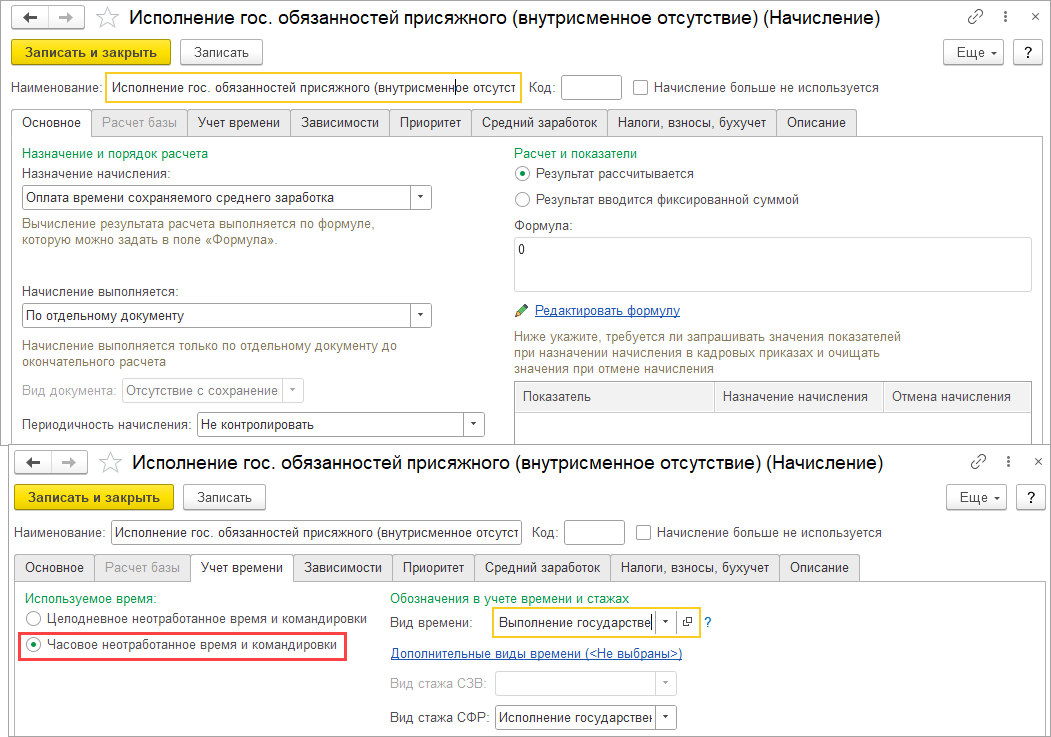Click the chain link icon in the lower form header
Image resolution: width=1051 pixels, height=737 pixels.
[x=979, y=462]
